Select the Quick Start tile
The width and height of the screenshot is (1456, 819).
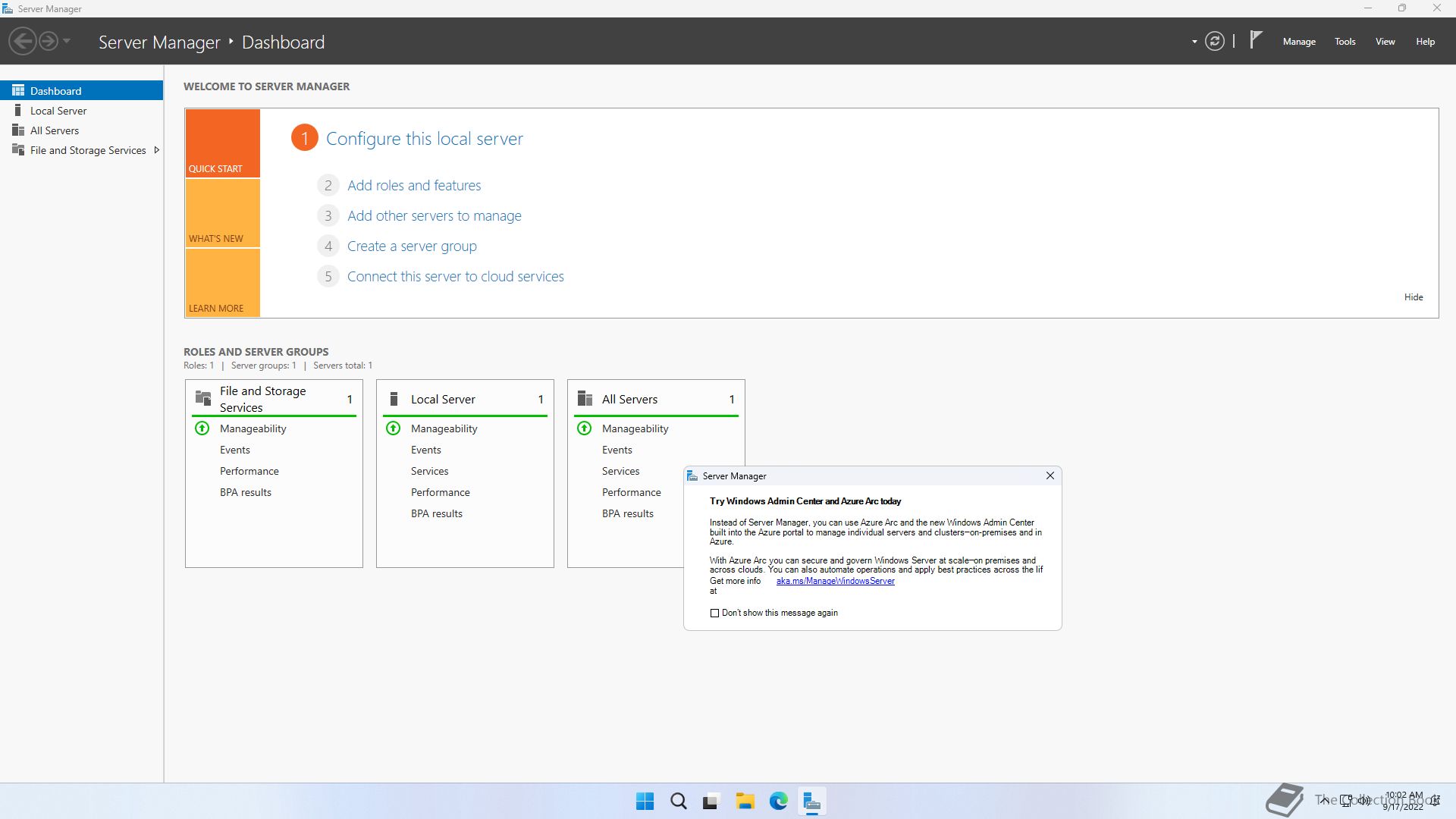[x=223, y=143]
